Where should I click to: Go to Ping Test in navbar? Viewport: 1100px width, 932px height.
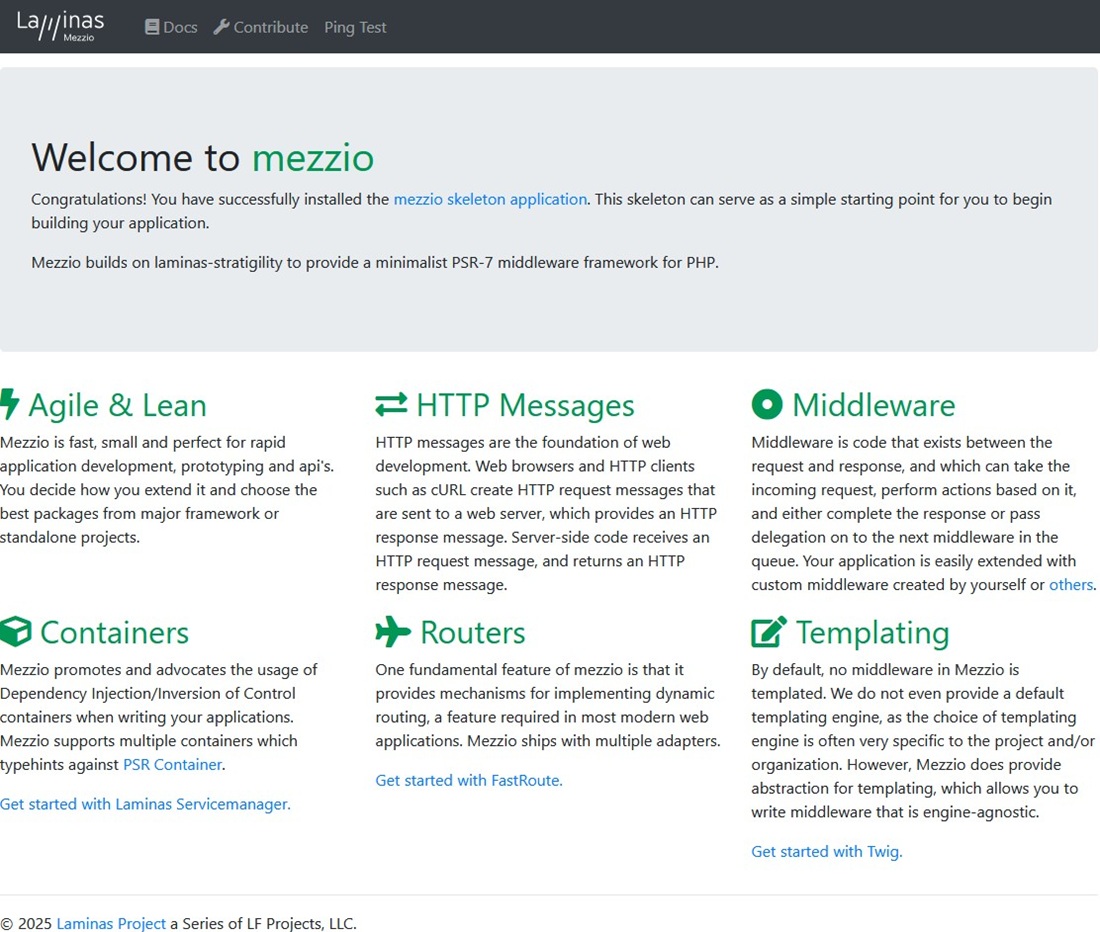click(x=355, y=27)
